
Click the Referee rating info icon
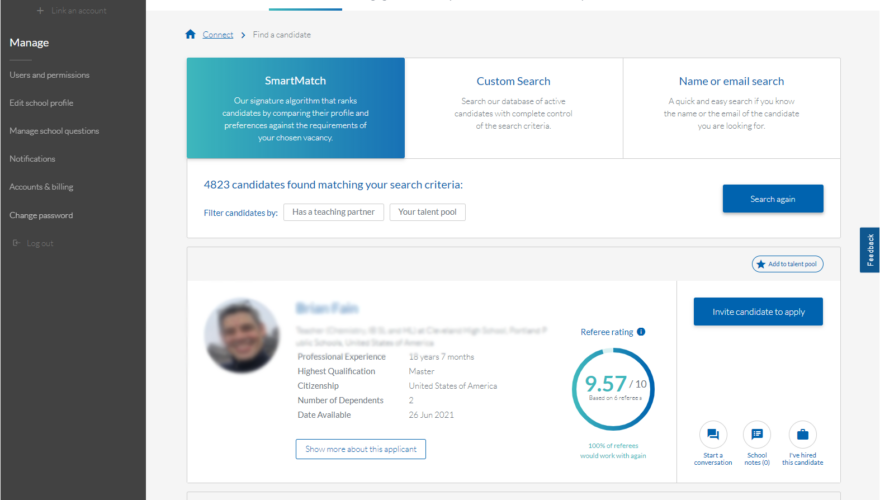[x=641, y=332]
